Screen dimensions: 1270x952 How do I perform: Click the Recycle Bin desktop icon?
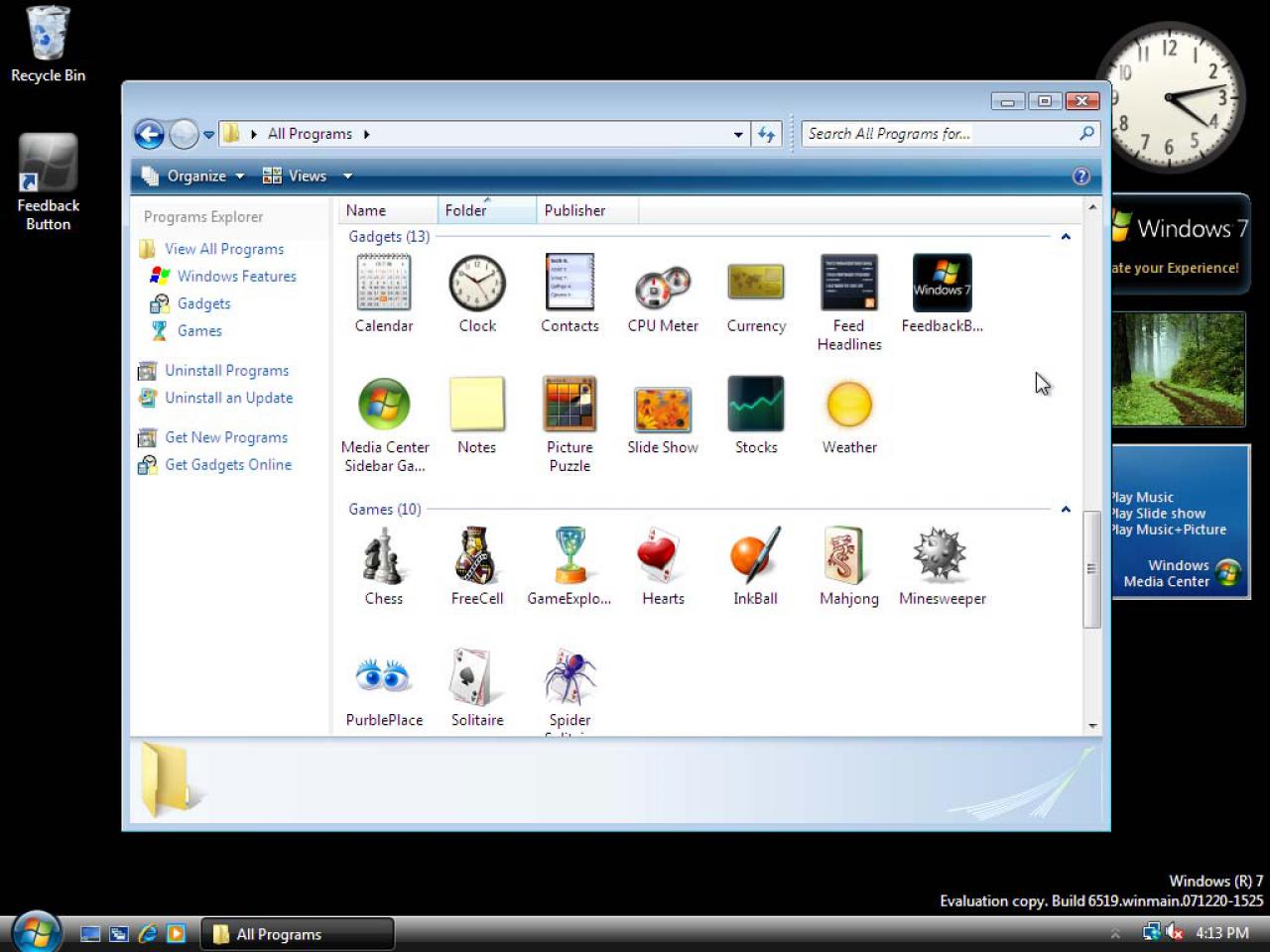click(x=48, y=45)
